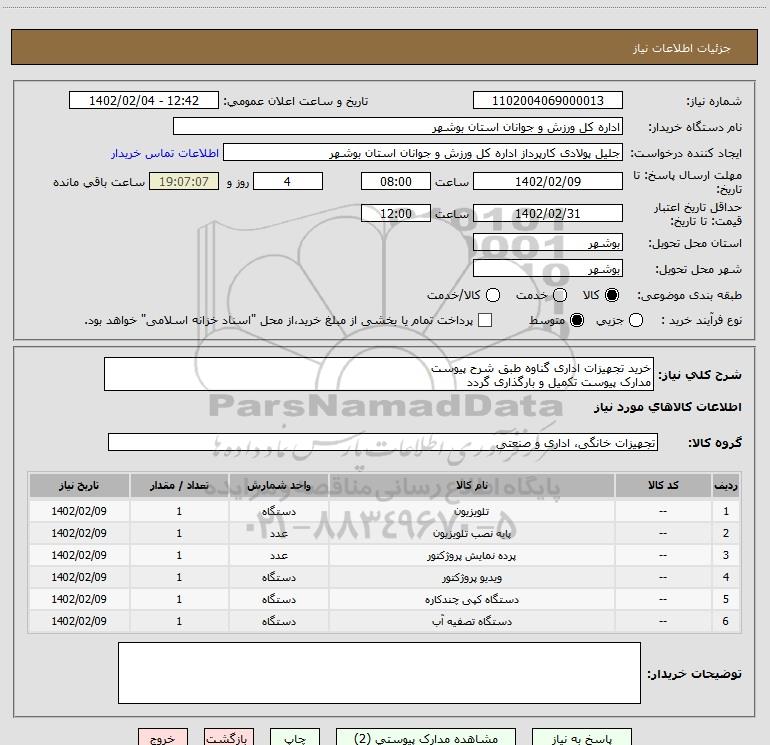Click the نام کالا column header
The width and height of the screenshot is (770, 745).
(x=471, y=486)
